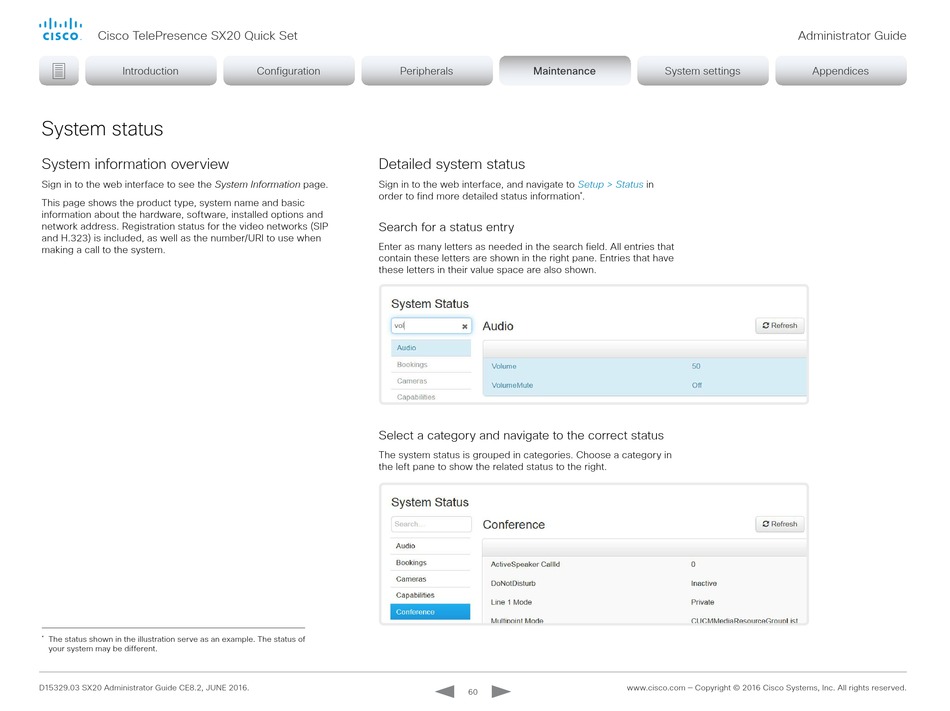Open the Introduction tab

[150, 71]
